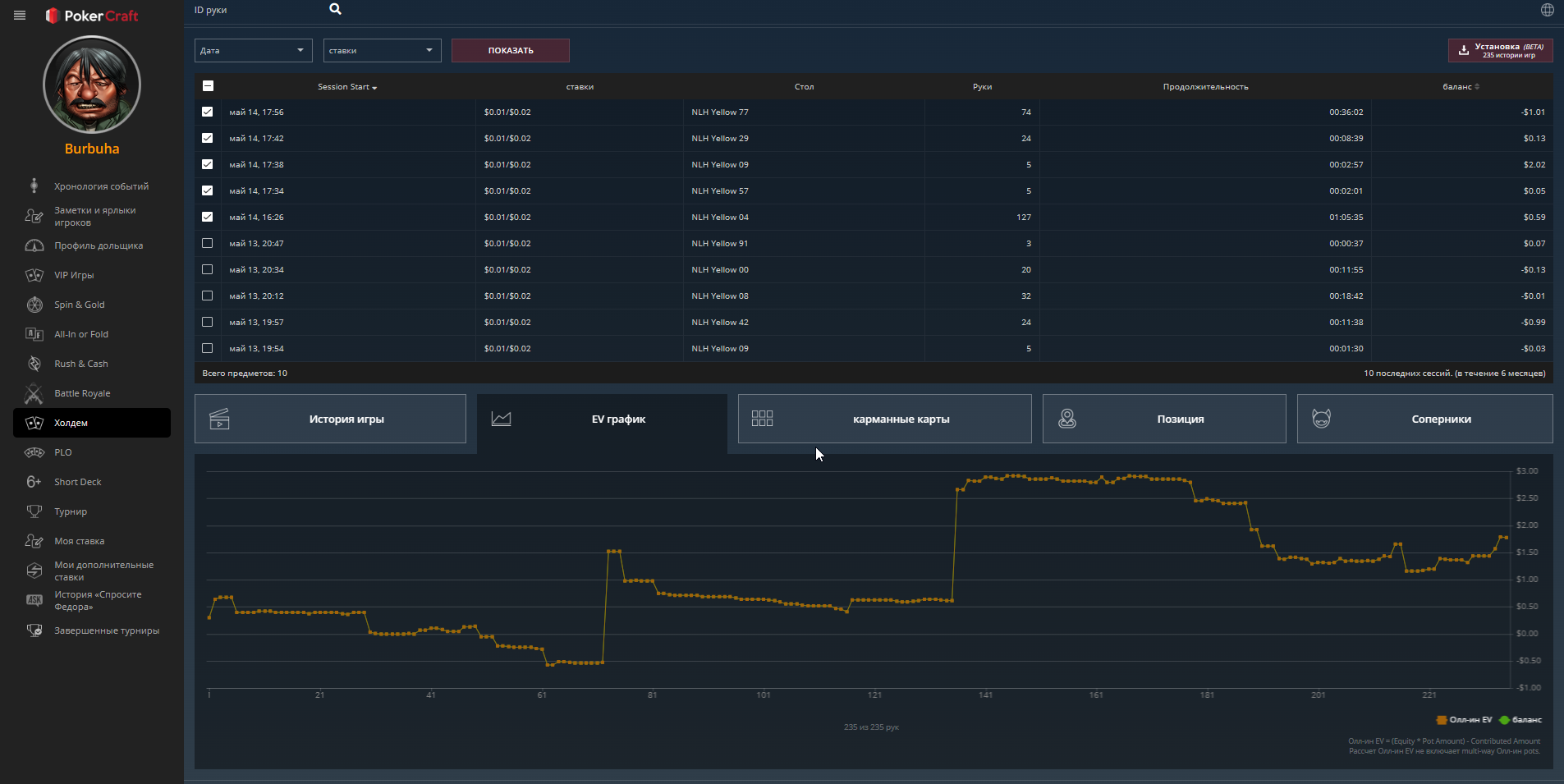The height and width of the screenshot is (784, 1564).
Task: Open Хронология событий menu entry
Action: [102, 186]
